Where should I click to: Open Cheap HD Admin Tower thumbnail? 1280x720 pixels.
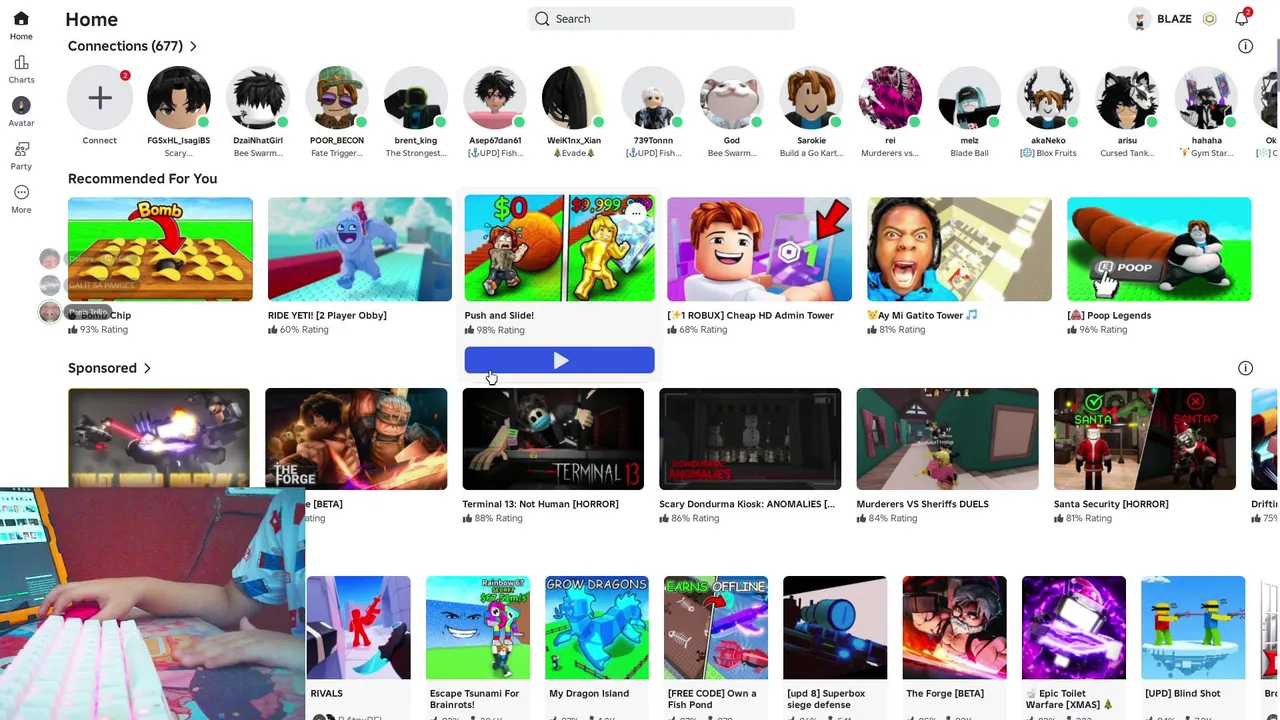[760, 249]
